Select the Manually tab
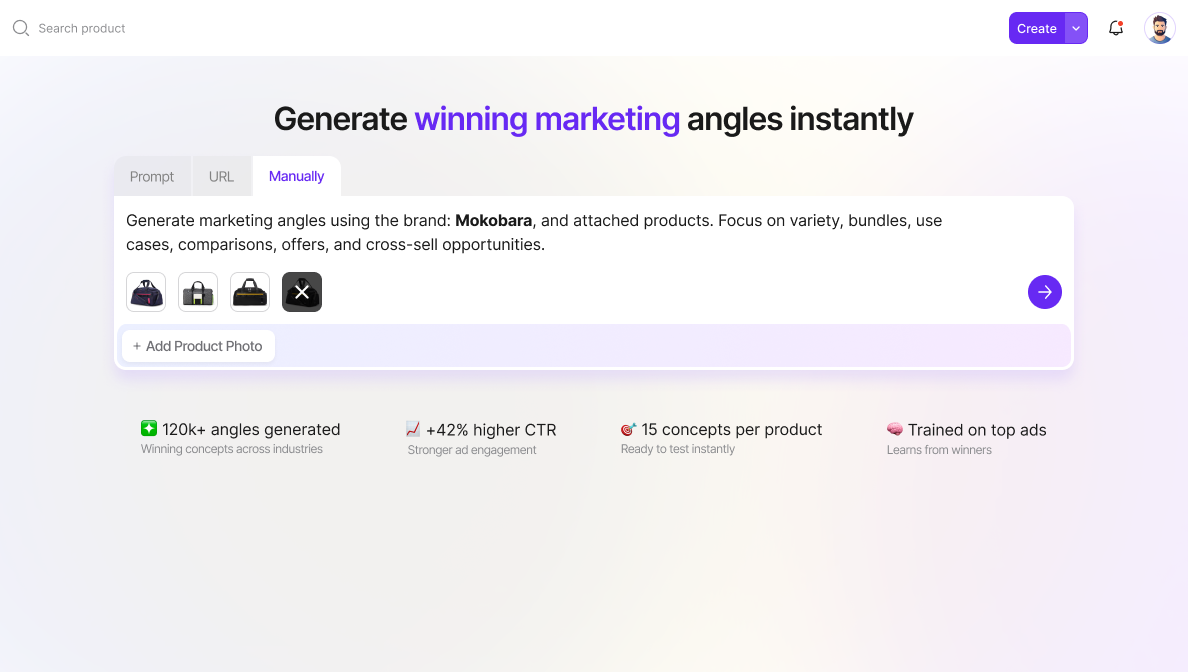The width and height of the screenshot is (1188, 672). point(296,177)
